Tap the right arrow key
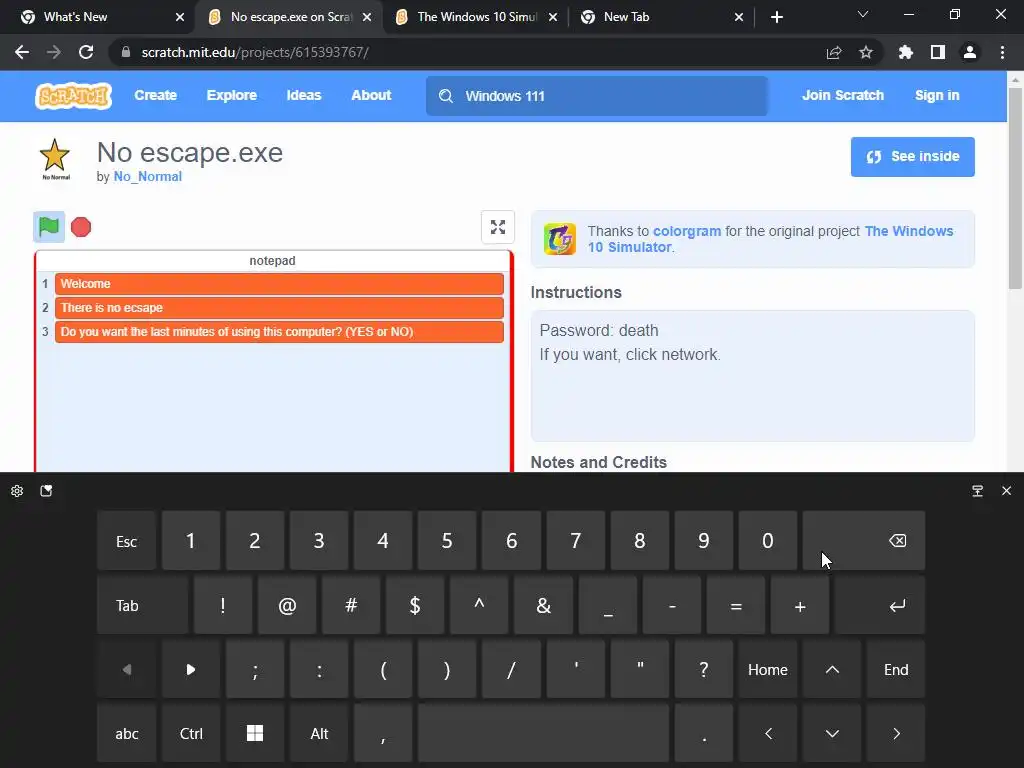The height and width of the screenshot is (768, 1024). (896, 733)
